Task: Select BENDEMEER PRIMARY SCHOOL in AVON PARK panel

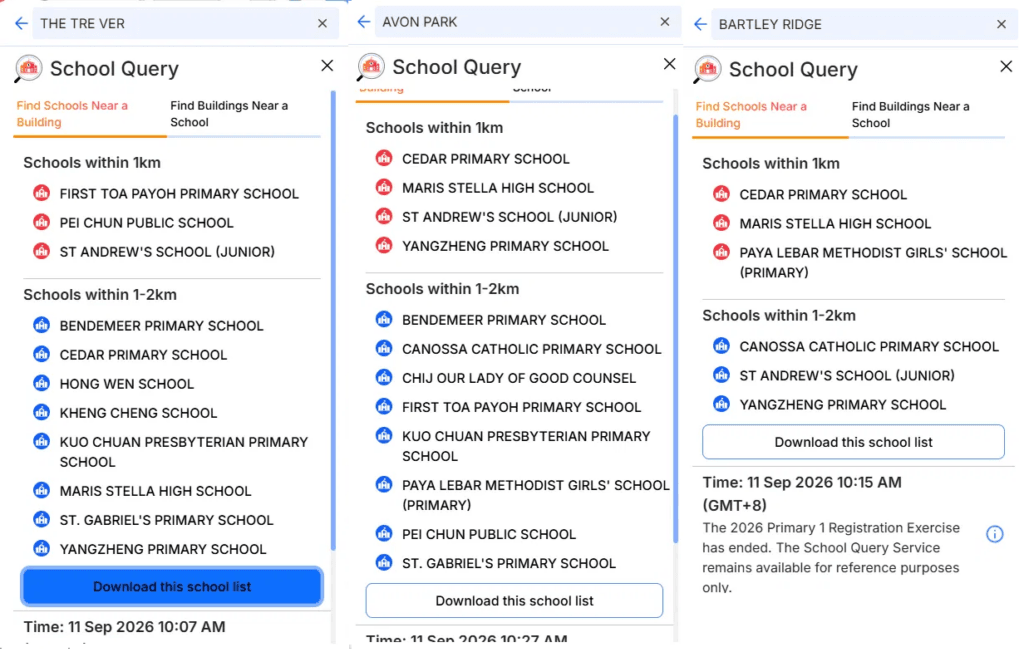Action: pos(504,320)
